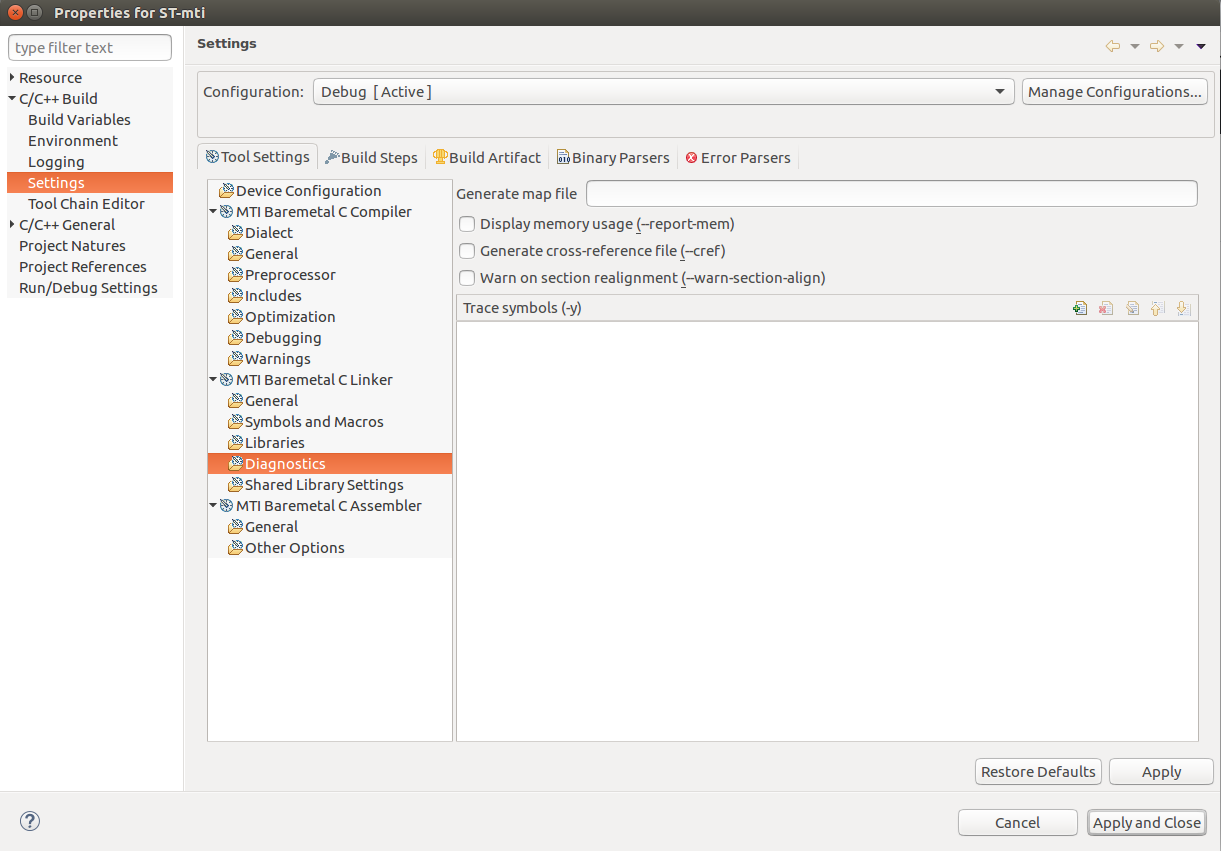Collapse MTI Baremetal C Linker node

tap(213, 380)
